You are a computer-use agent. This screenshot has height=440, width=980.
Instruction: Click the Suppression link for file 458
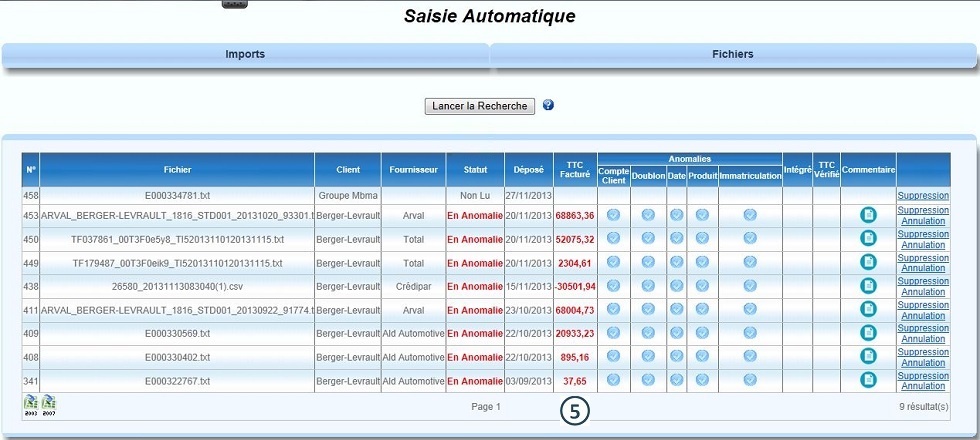922,196
